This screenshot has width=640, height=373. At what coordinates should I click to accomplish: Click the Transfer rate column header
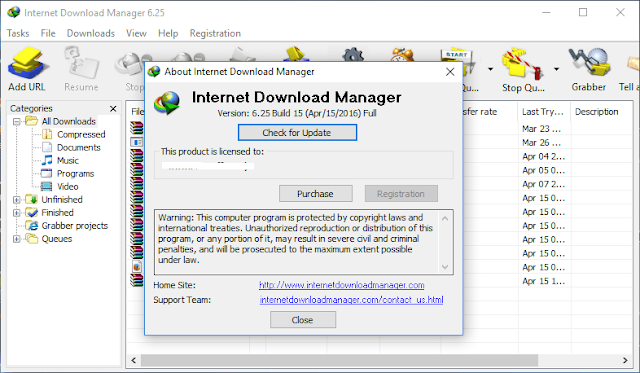tap(480, 112)
